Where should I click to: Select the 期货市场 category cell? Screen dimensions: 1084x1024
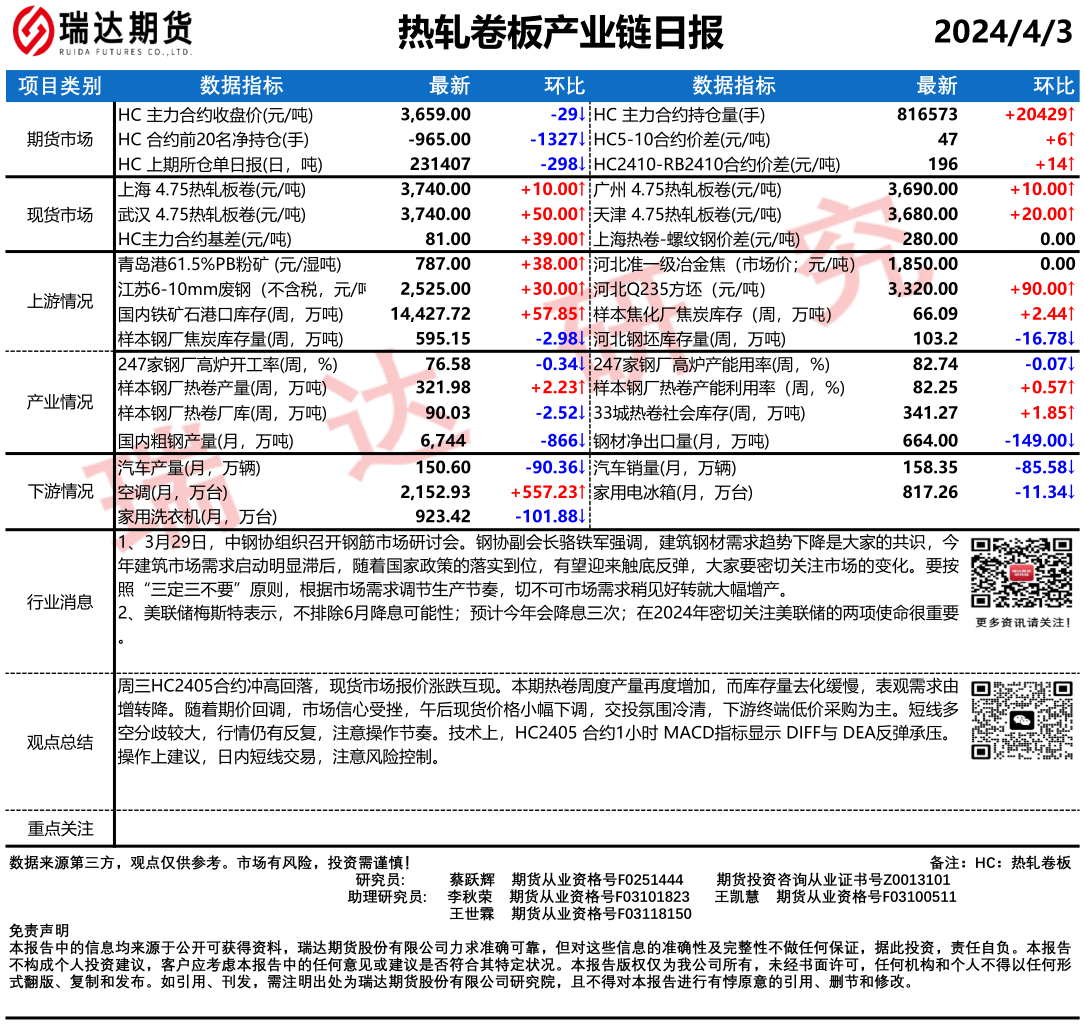click(59, 139)
